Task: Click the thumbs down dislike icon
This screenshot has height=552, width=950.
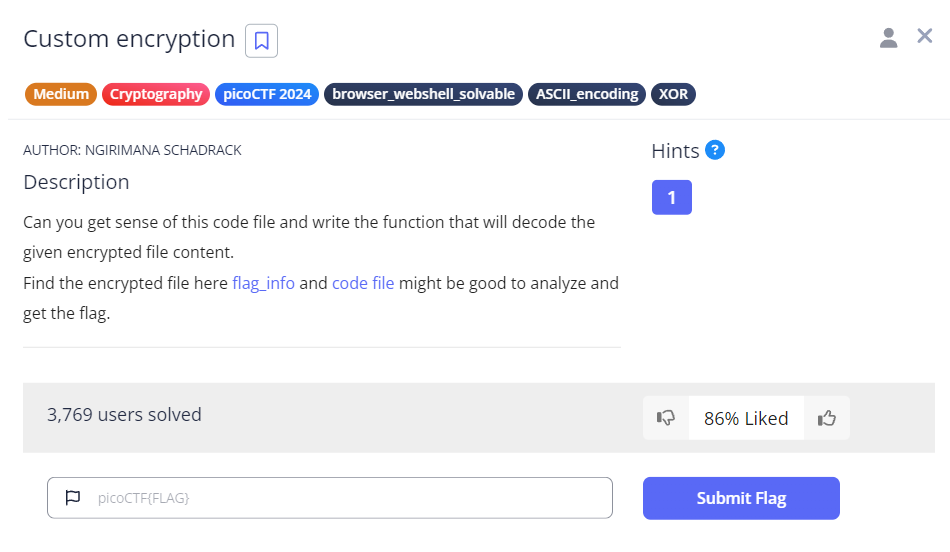Action: [x=666, y=418]
